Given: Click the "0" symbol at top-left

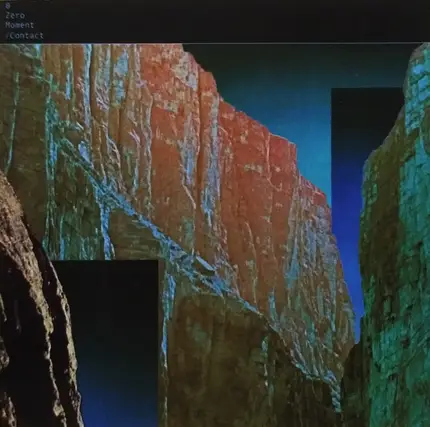Looking at the screenshot, I should coord(8,5).
